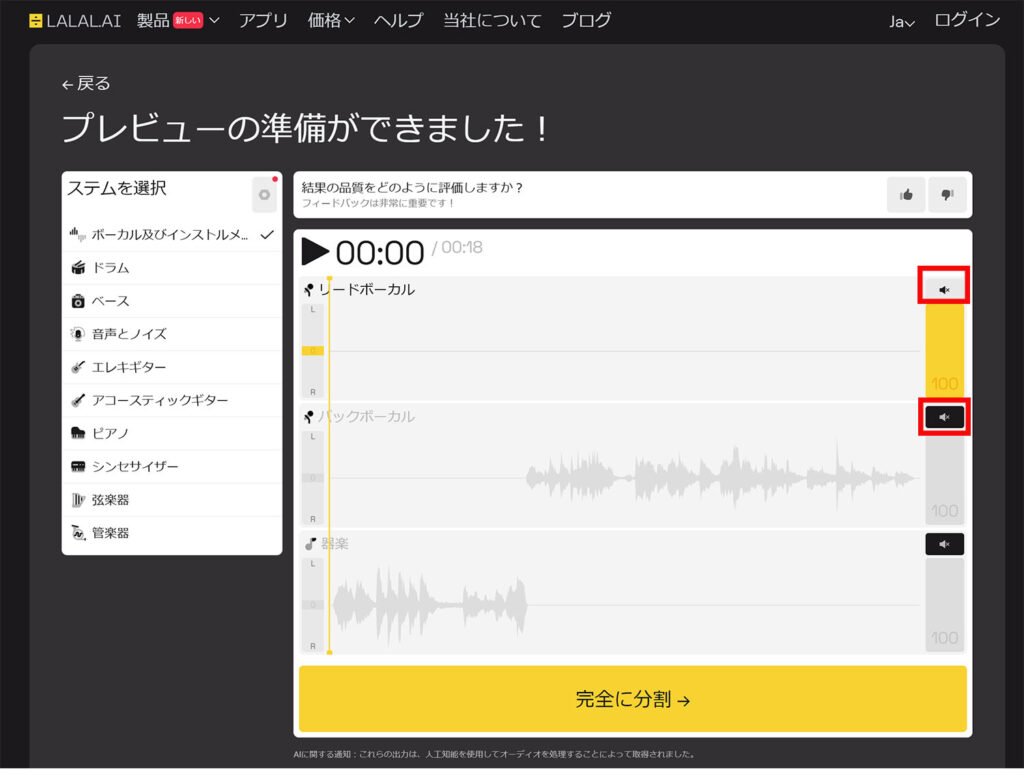Click the 戻る link
Viewport: 1024px width, 782px height.
(x=85, y=85)
